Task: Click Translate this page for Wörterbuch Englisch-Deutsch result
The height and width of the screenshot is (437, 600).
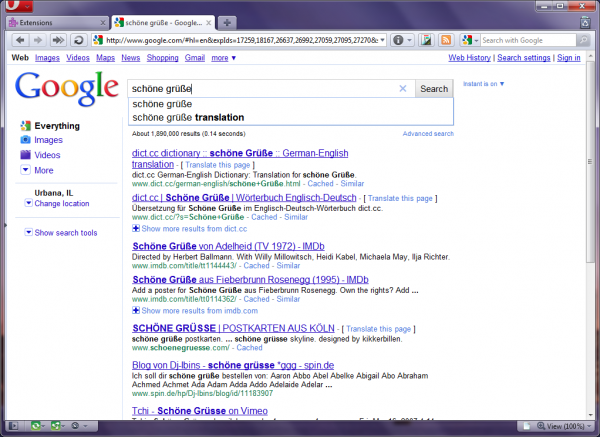Action: (400, 198)
